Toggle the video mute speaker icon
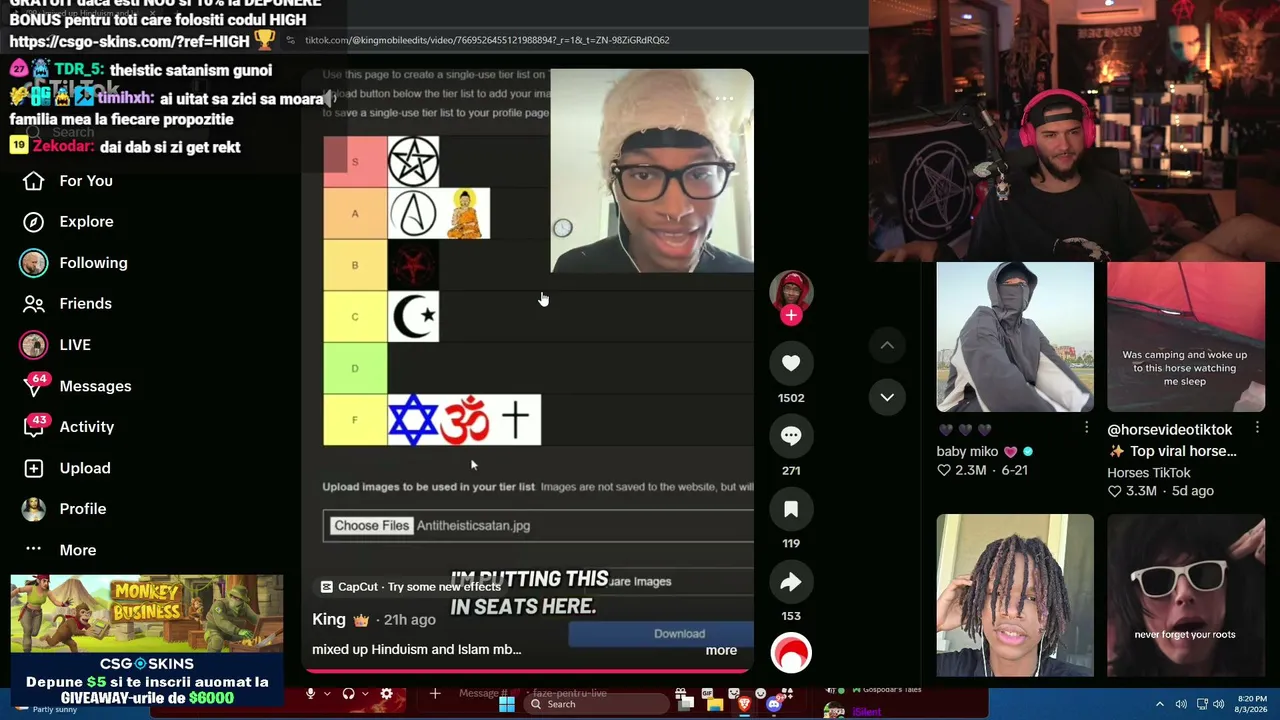Screen dimensions: 1280x720 (x=328, y=98)
